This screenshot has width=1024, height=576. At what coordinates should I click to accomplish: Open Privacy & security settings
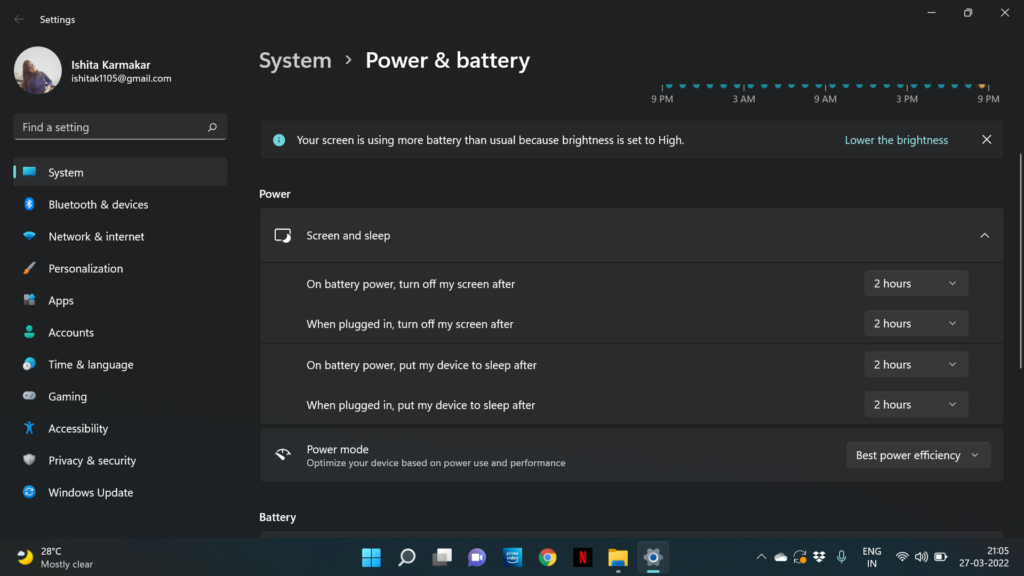click(x=120, y=460)
